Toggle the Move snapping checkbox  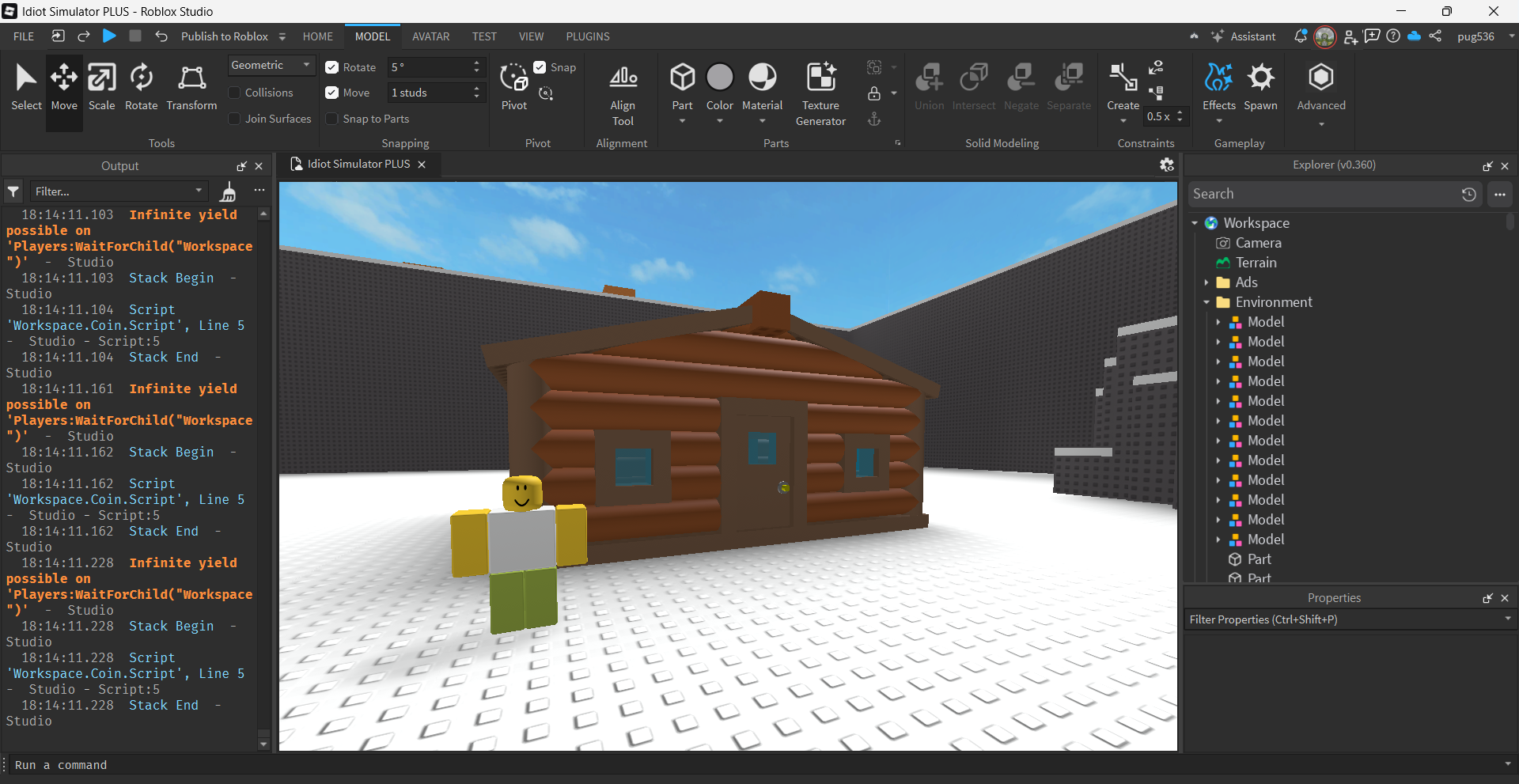click(x=331, y=93)
